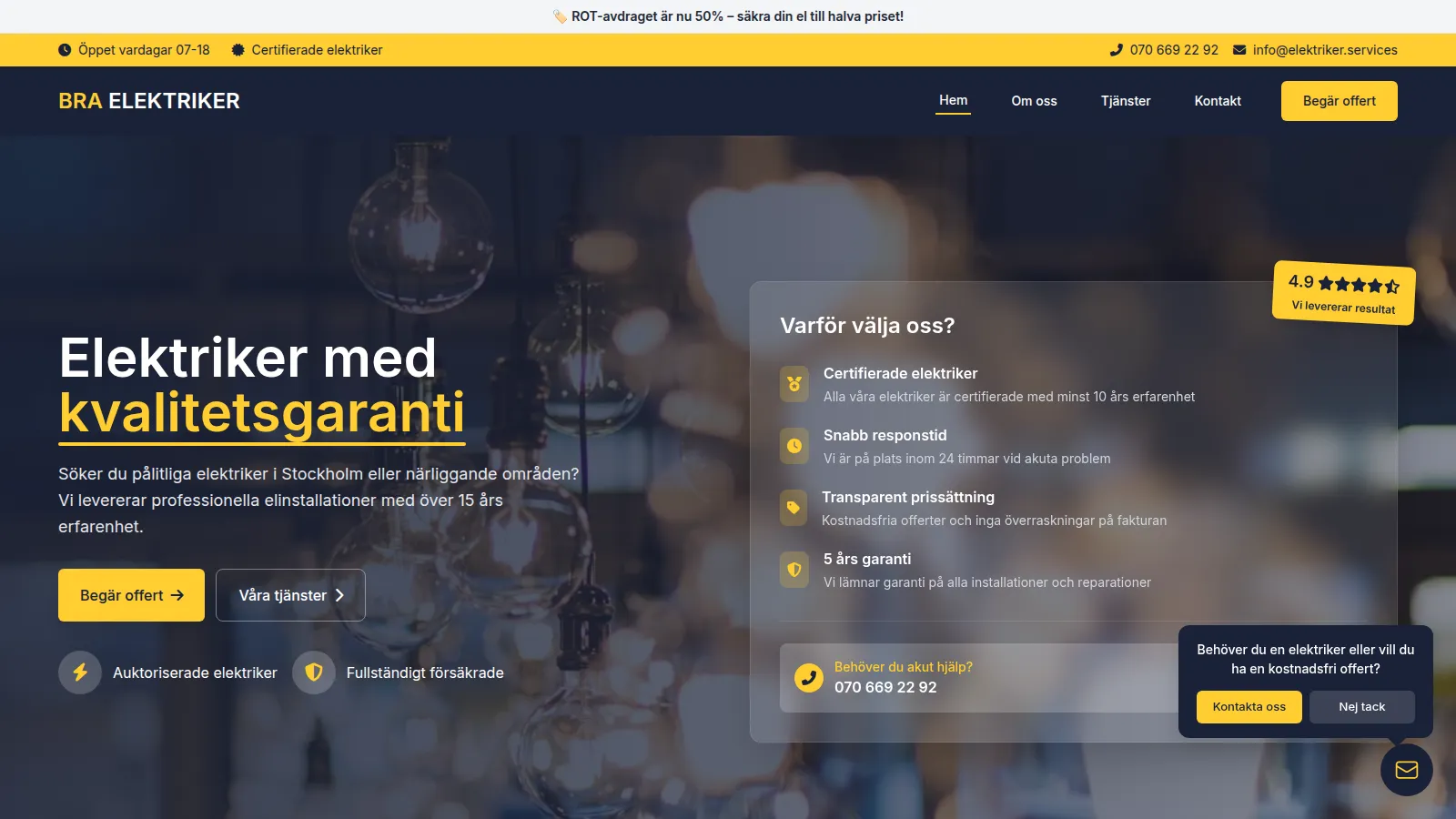Click the yellow phone icon in emergency box
This screenshot has width=1456, height=819.
pos(808,678)
